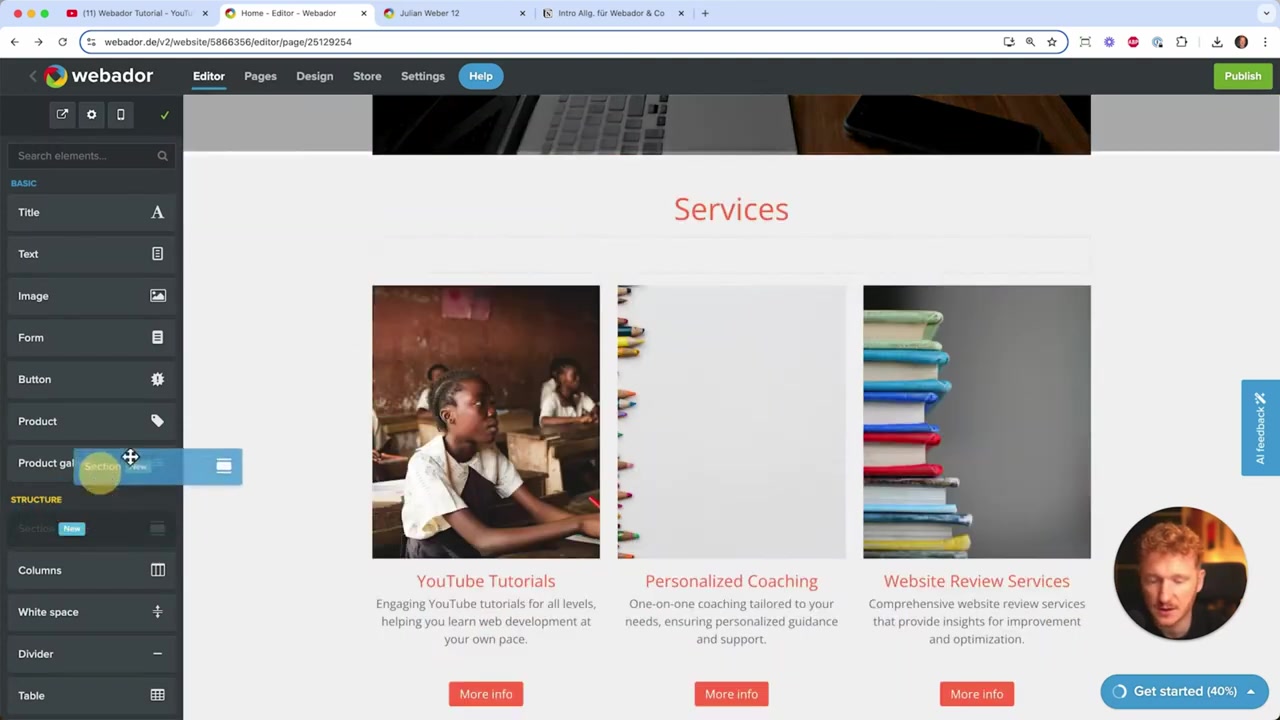Open zoom magnifier in address bar

click(x=1030, y=42)
